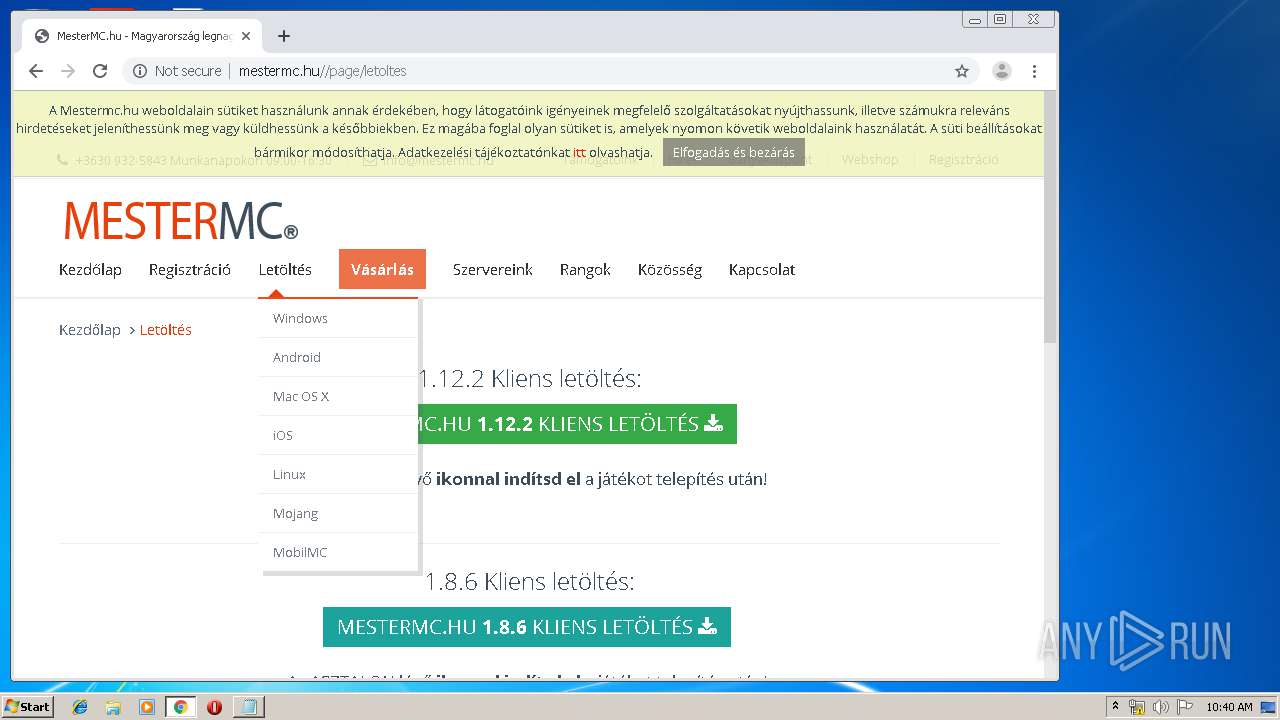Open Chrome's three-dot menu

click(1034, 71)
